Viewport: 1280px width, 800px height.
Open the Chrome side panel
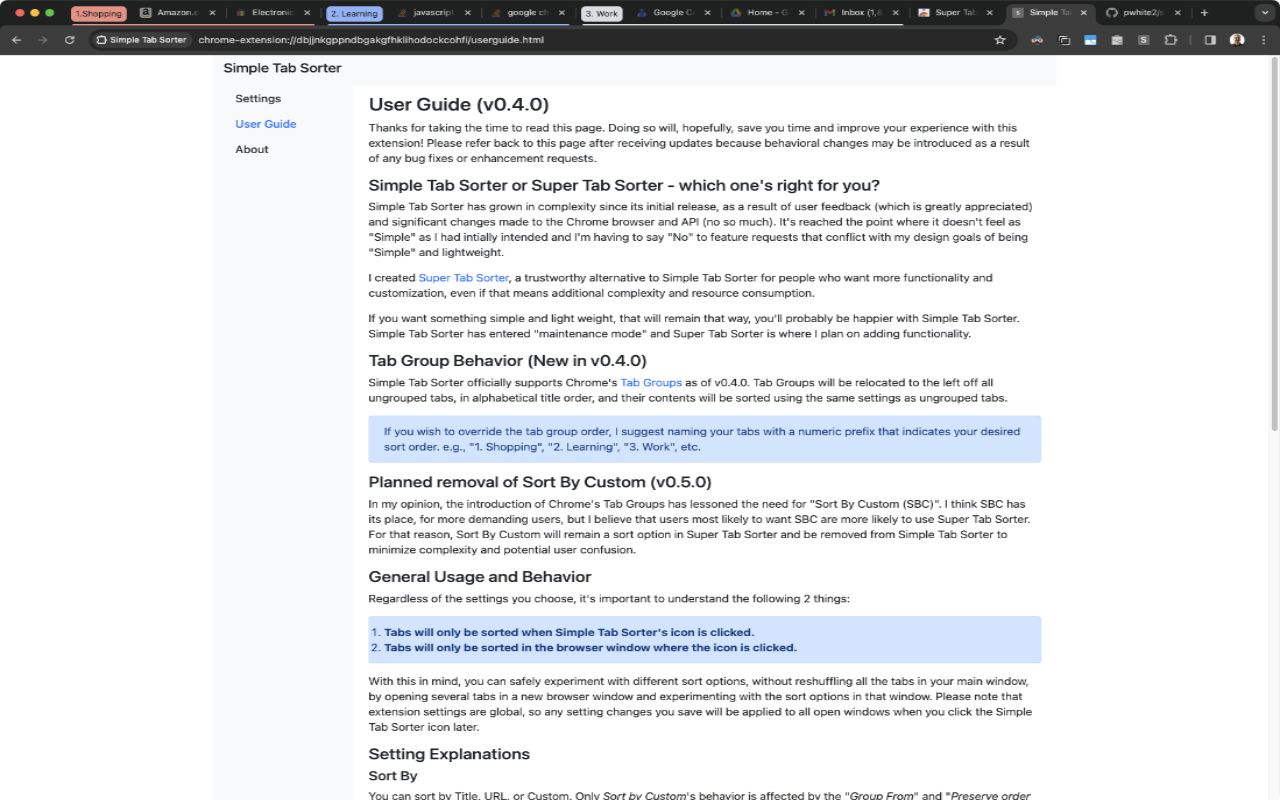(1209, 40)
